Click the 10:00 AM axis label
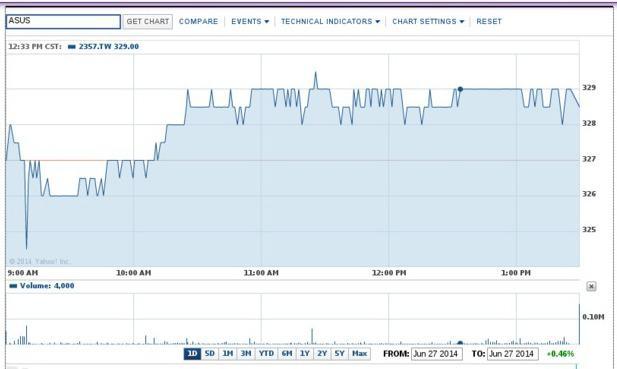This screenshot has height=369, width=617. (x=133, y=273)
